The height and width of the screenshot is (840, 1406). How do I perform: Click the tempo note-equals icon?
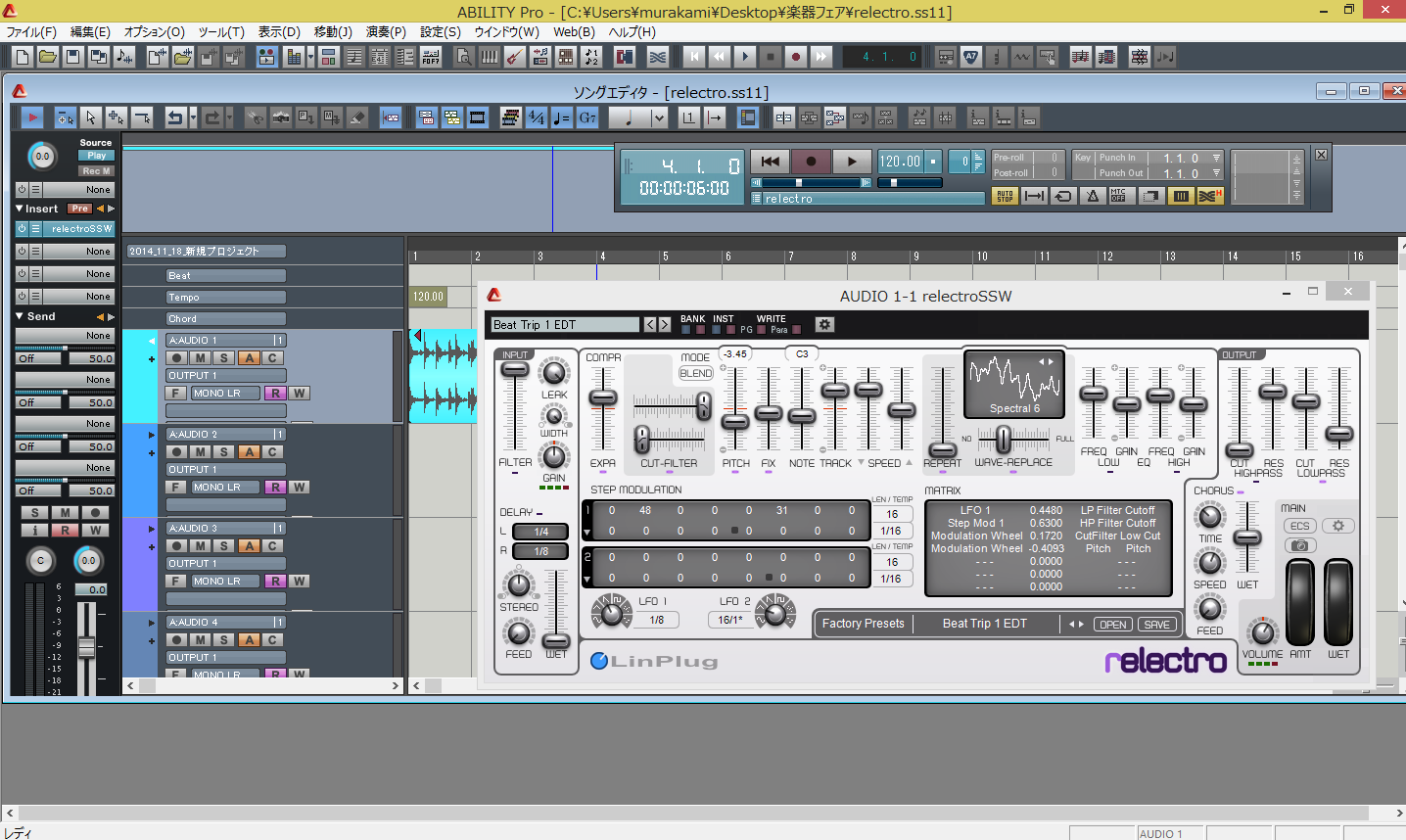point(561,117)
